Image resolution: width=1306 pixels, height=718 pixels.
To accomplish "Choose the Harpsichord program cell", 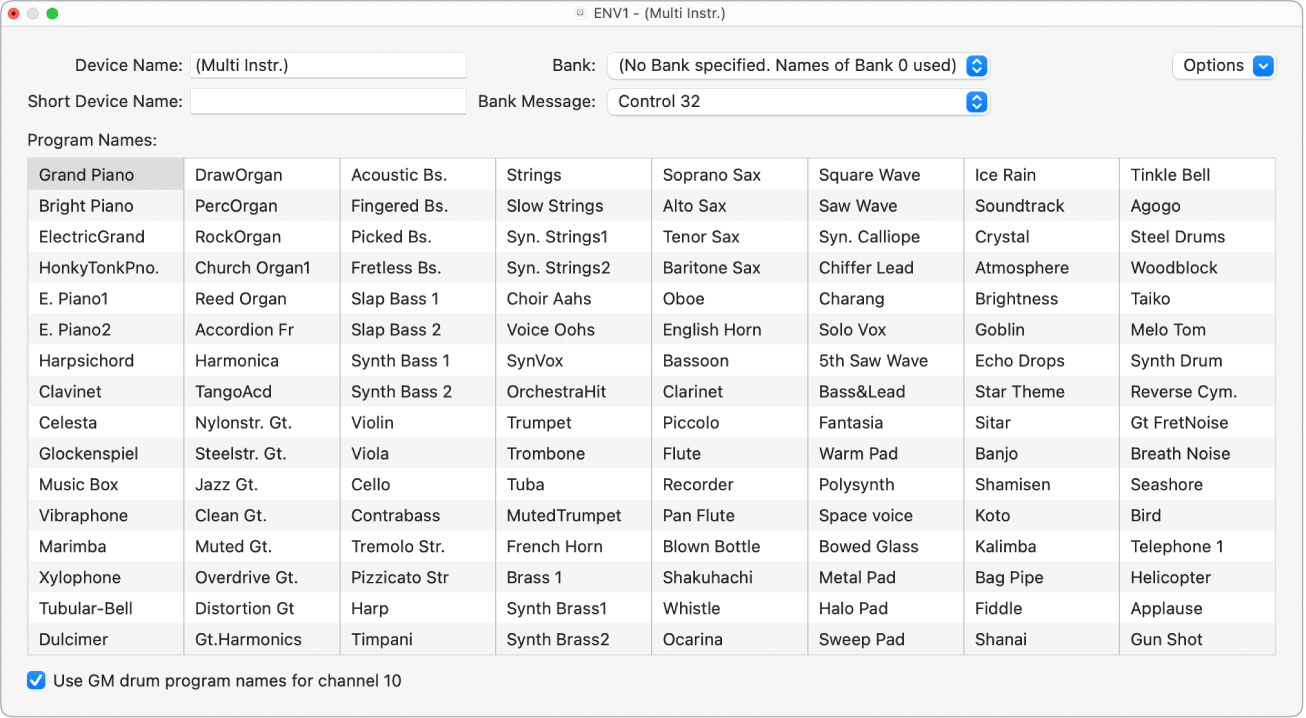I will 86,361.
